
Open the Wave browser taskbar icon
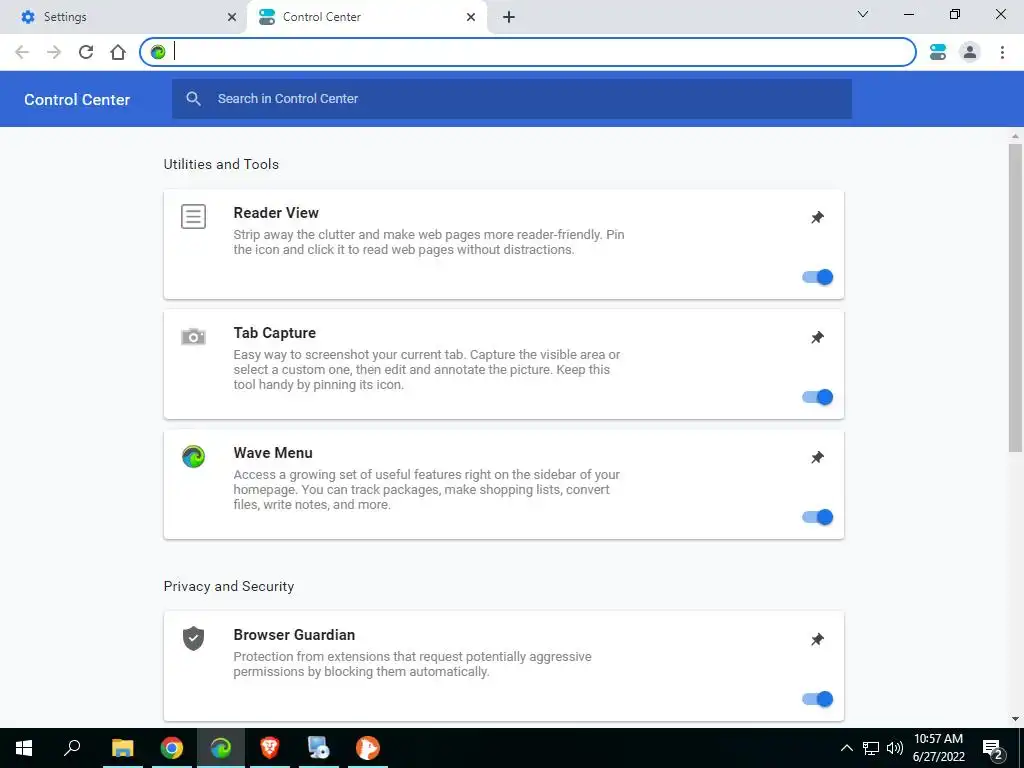click(x=221, y=748)
